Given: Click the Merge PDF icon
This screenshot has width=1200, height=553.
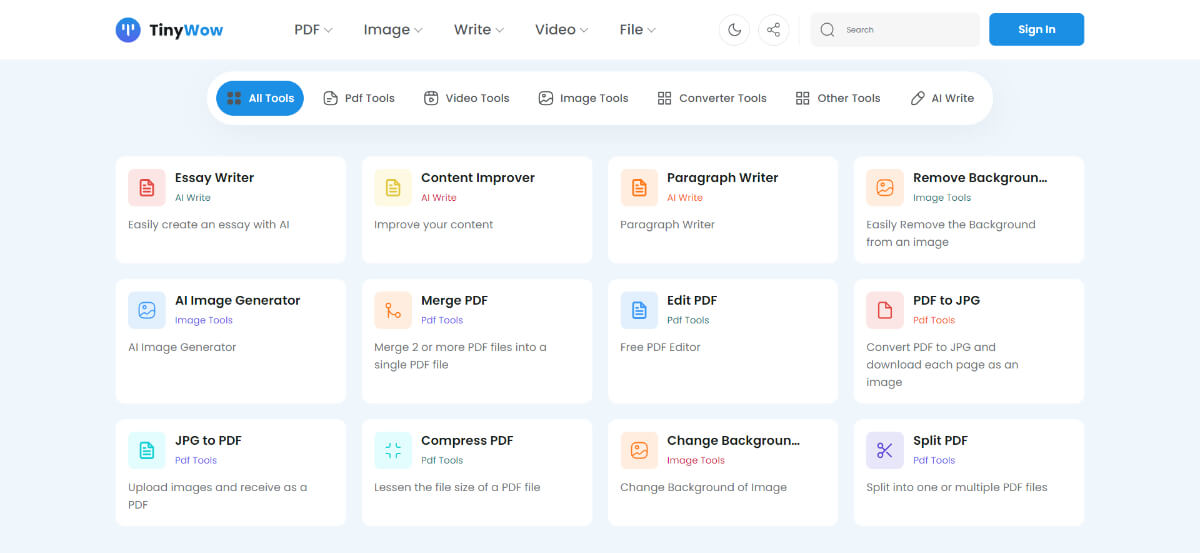Looking at the screenshot, I should [x=393, y=310].
